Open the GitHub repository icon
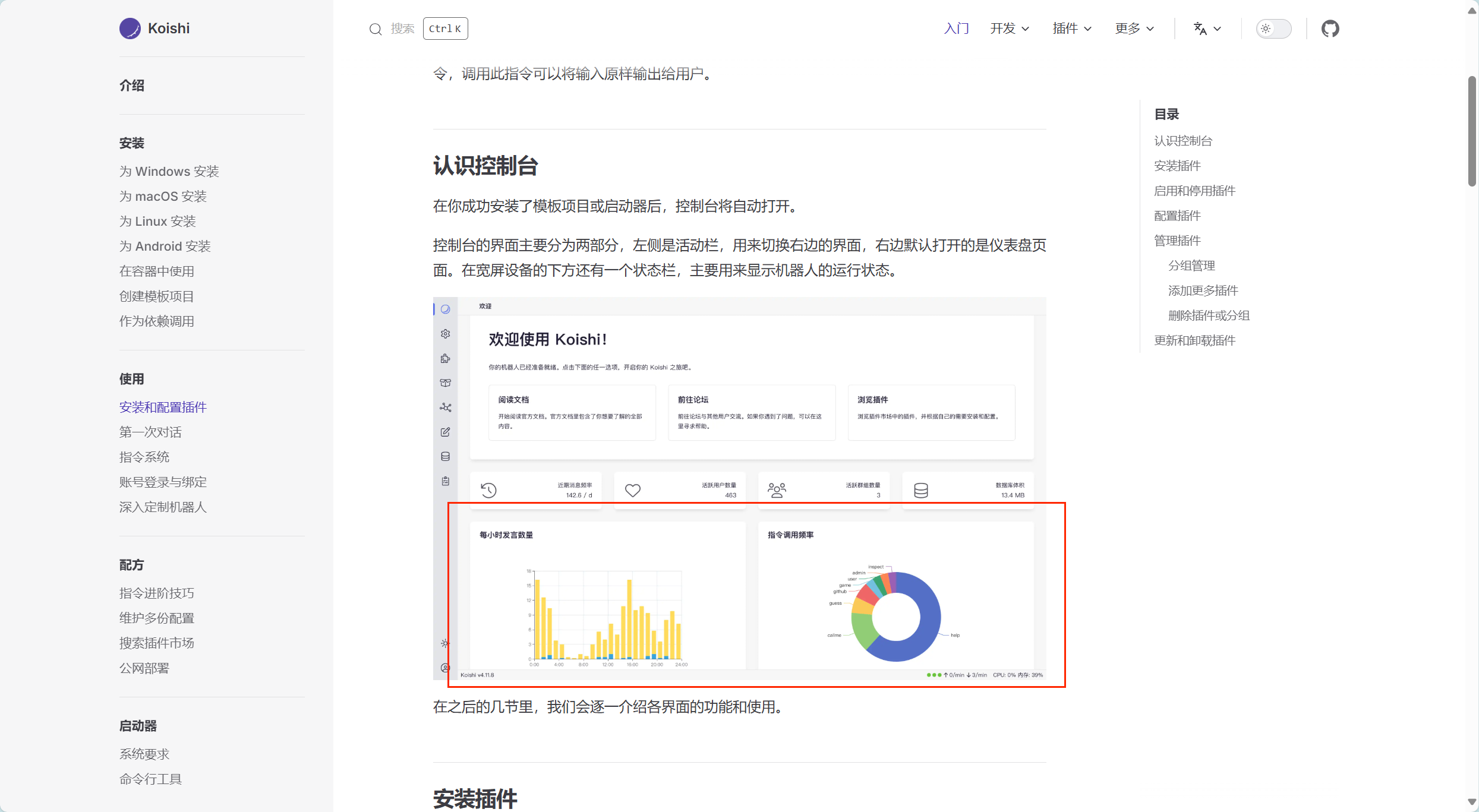Image resolution: width=1479 pixels, height=812 pixels. (1330, 29)
